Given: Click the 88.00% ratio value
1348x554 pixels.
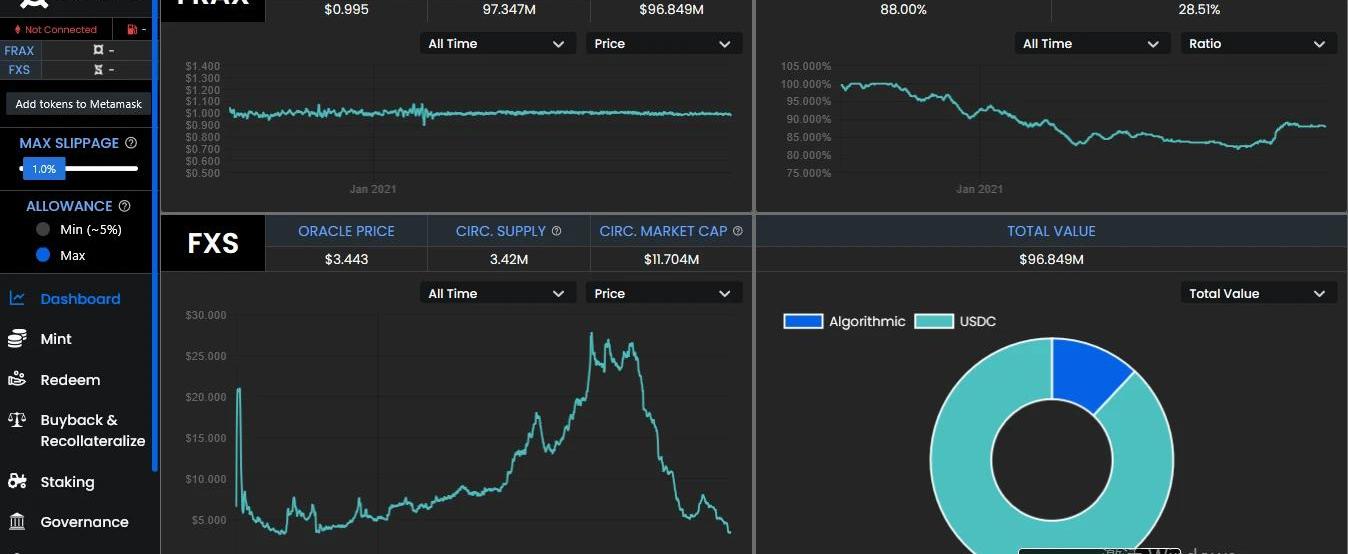Looking at the screenshot, I should tap(903, 10).
